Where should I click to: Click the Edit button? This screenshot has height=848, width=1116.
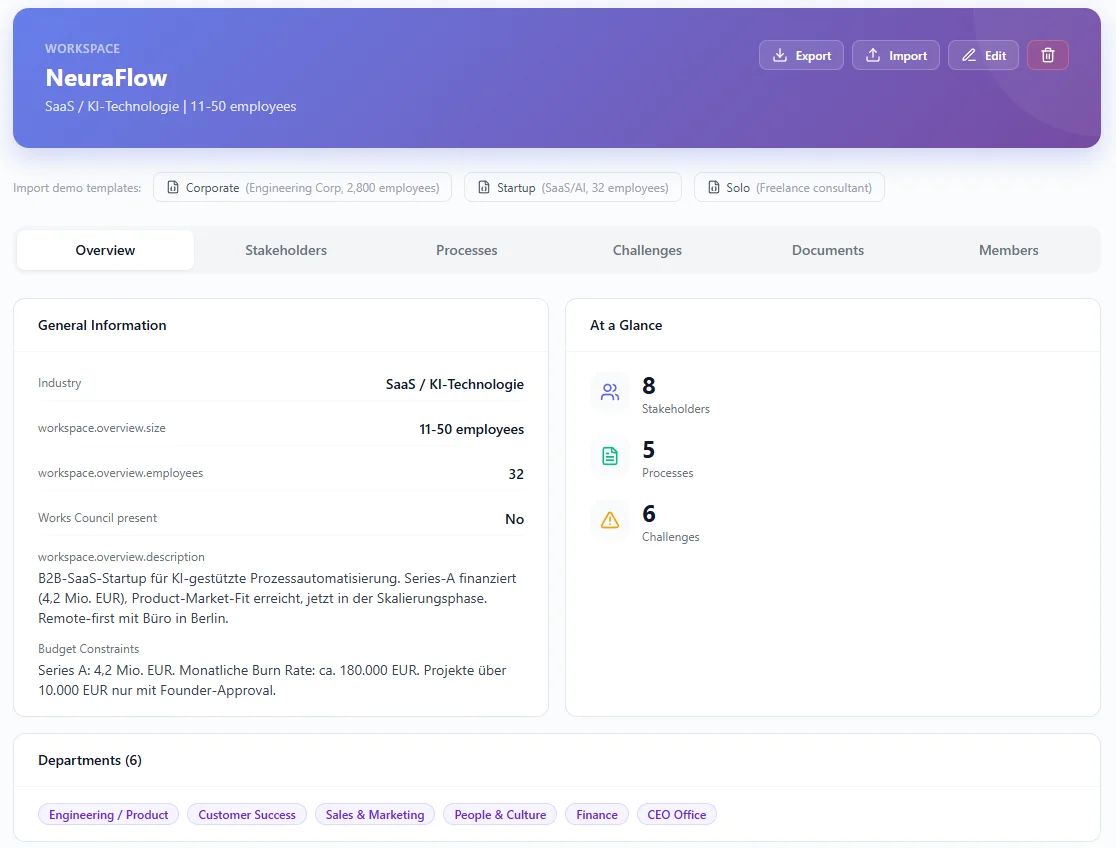click(983, 55)
